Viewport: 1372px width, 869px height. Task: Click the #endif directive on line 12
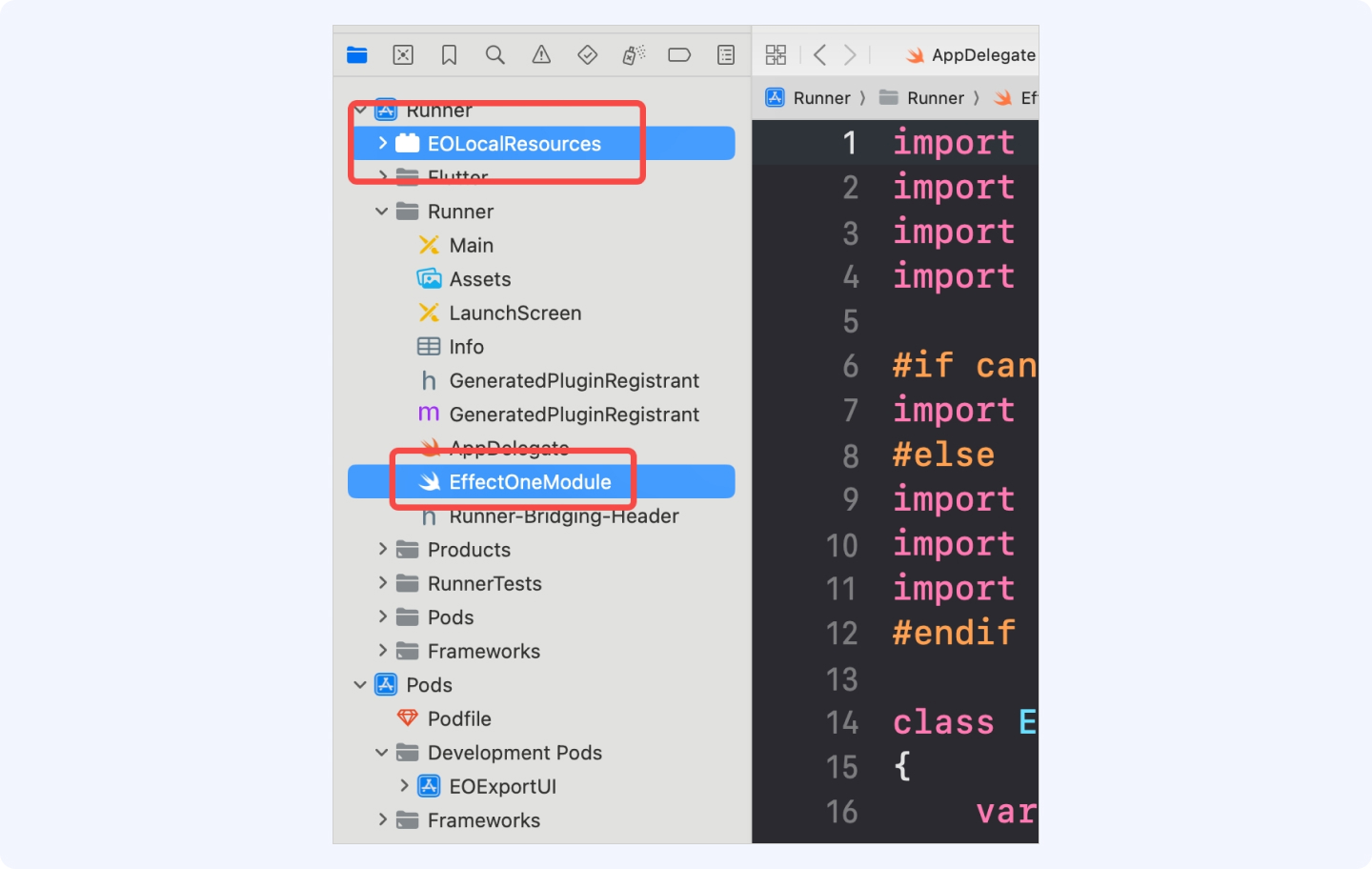click(954, 633)
